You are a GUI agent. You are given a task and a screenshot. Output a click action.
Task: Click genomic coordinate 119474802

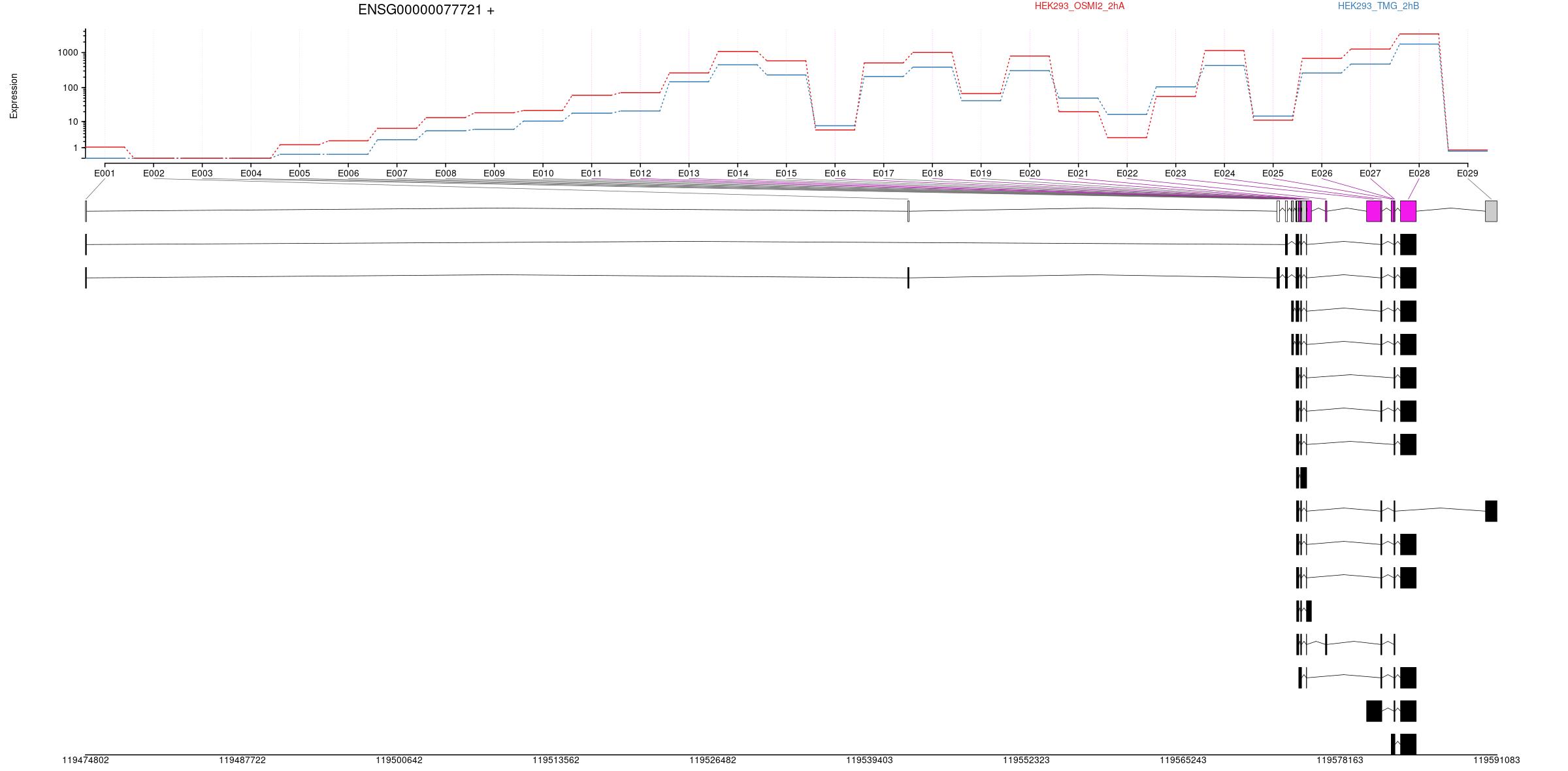(86, 760)
